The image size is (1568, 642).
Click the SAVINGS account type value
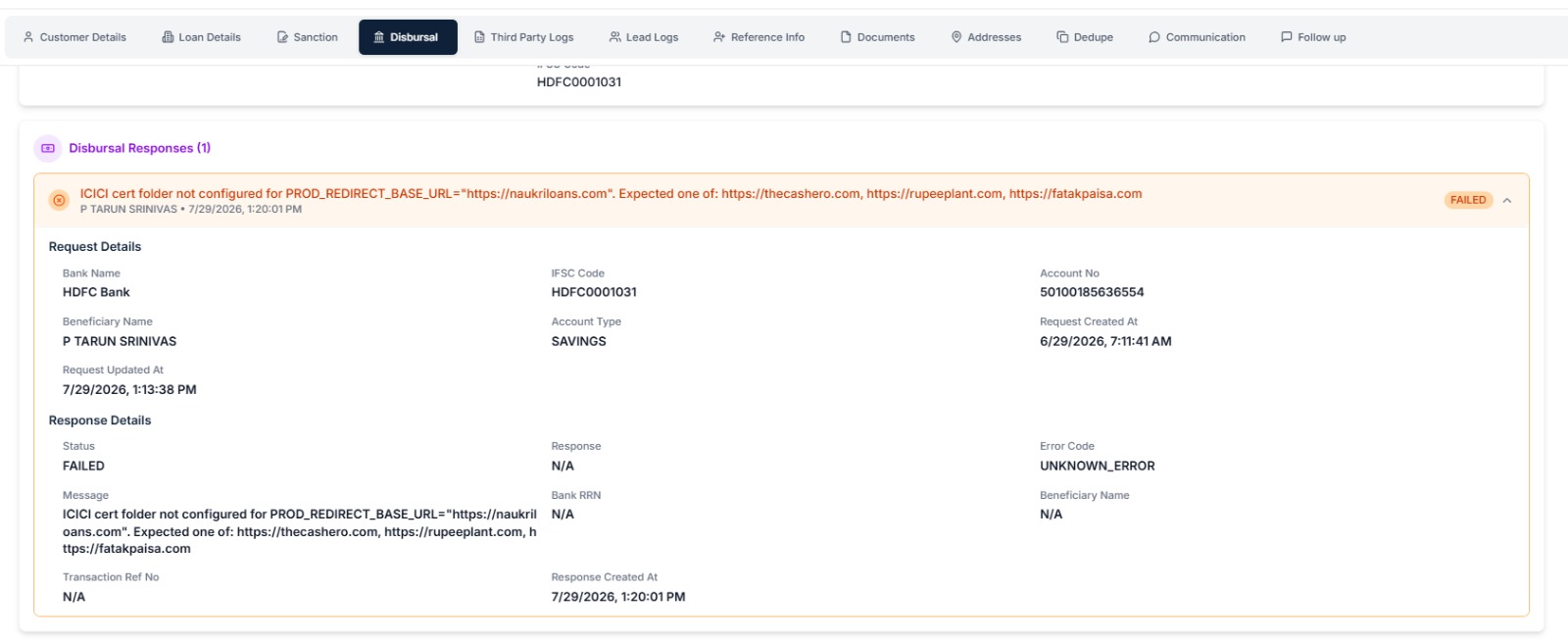[x=579, y=341]
